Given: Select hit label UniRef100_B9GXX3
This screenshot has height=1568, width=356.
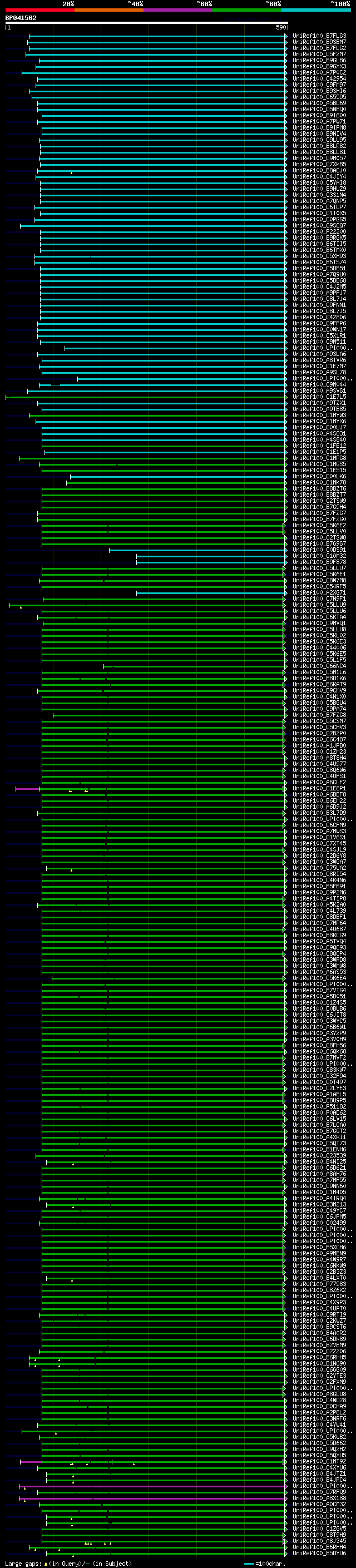Looking at the screenshot, I should (319, 67).
